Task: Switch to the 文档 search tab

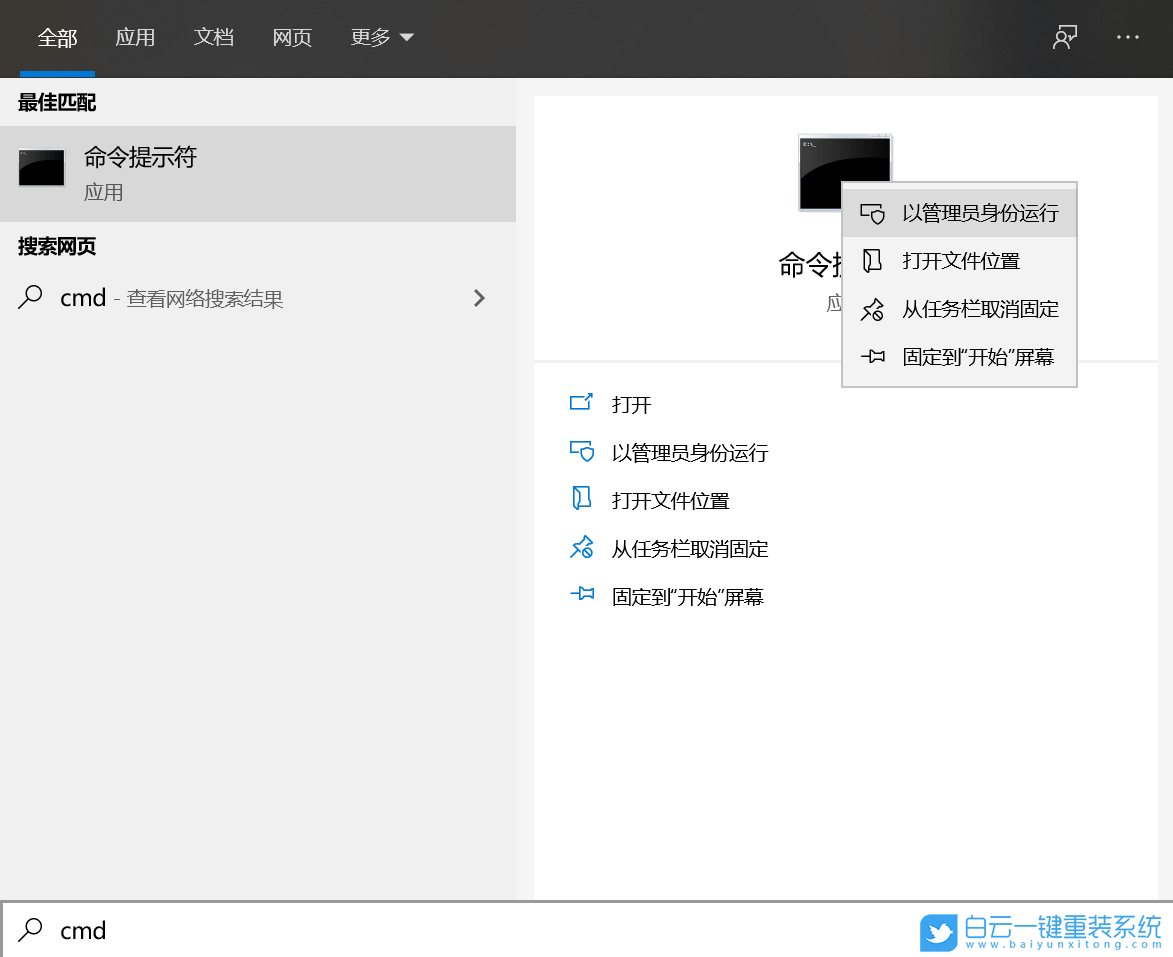Action: click(214, 36)
